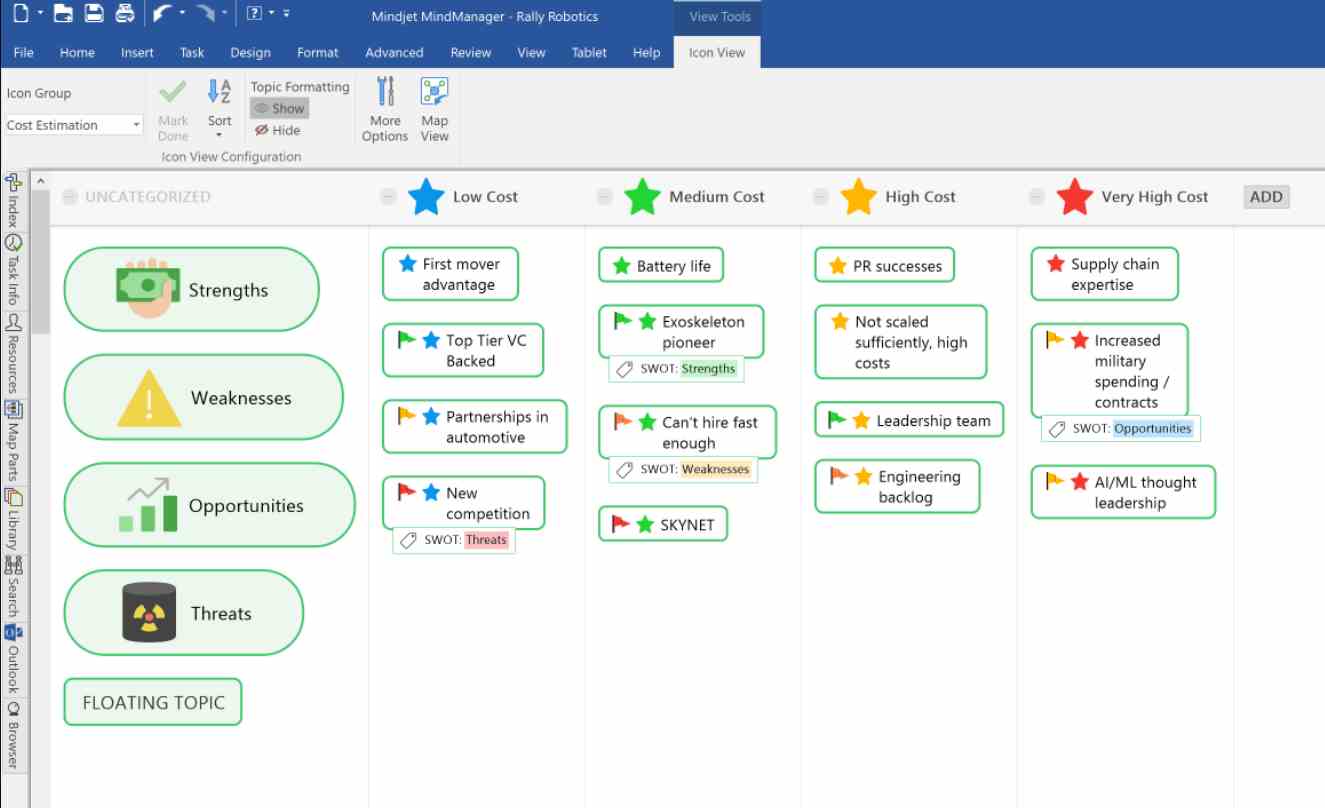This screenshot has height=808, width=1325.
Task: Select the Engineering backlog topic
Action: 897,487
